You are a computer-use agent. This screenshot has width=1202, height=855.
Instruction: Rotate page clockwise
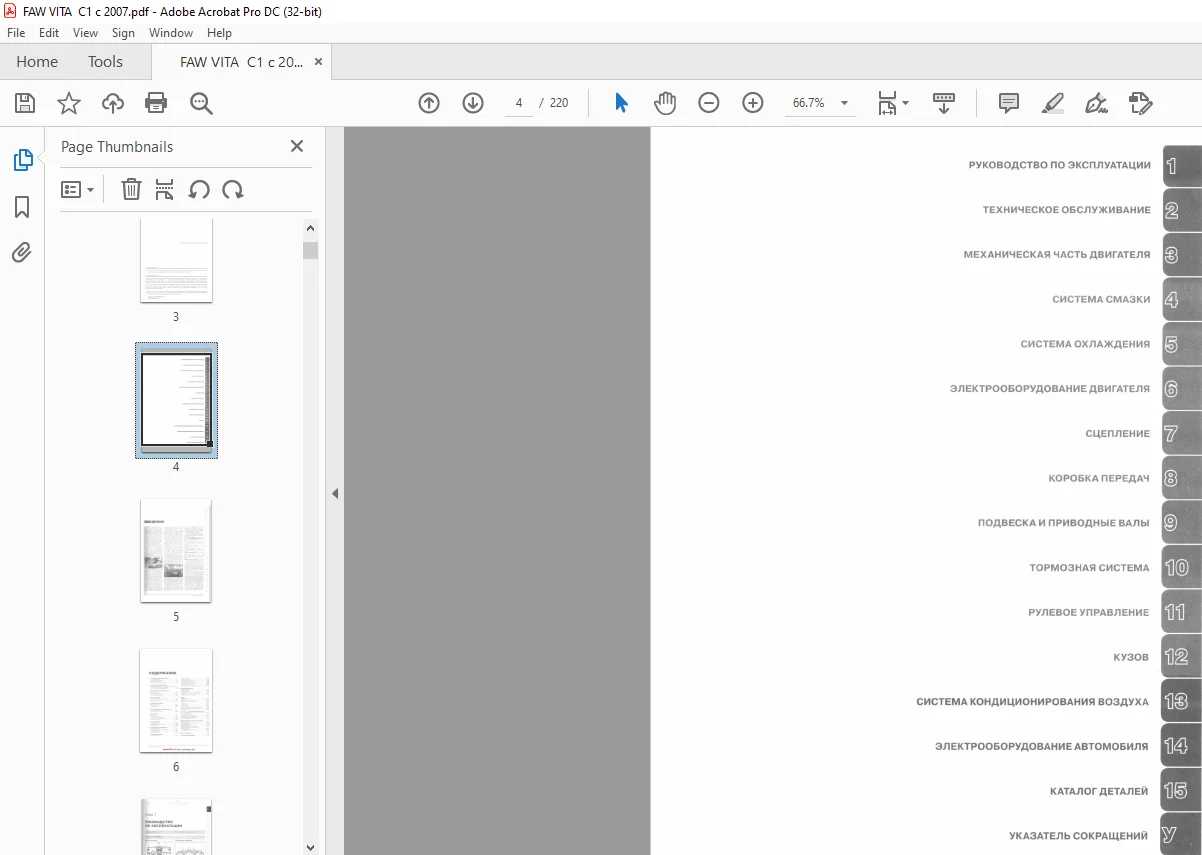(233, 189)
